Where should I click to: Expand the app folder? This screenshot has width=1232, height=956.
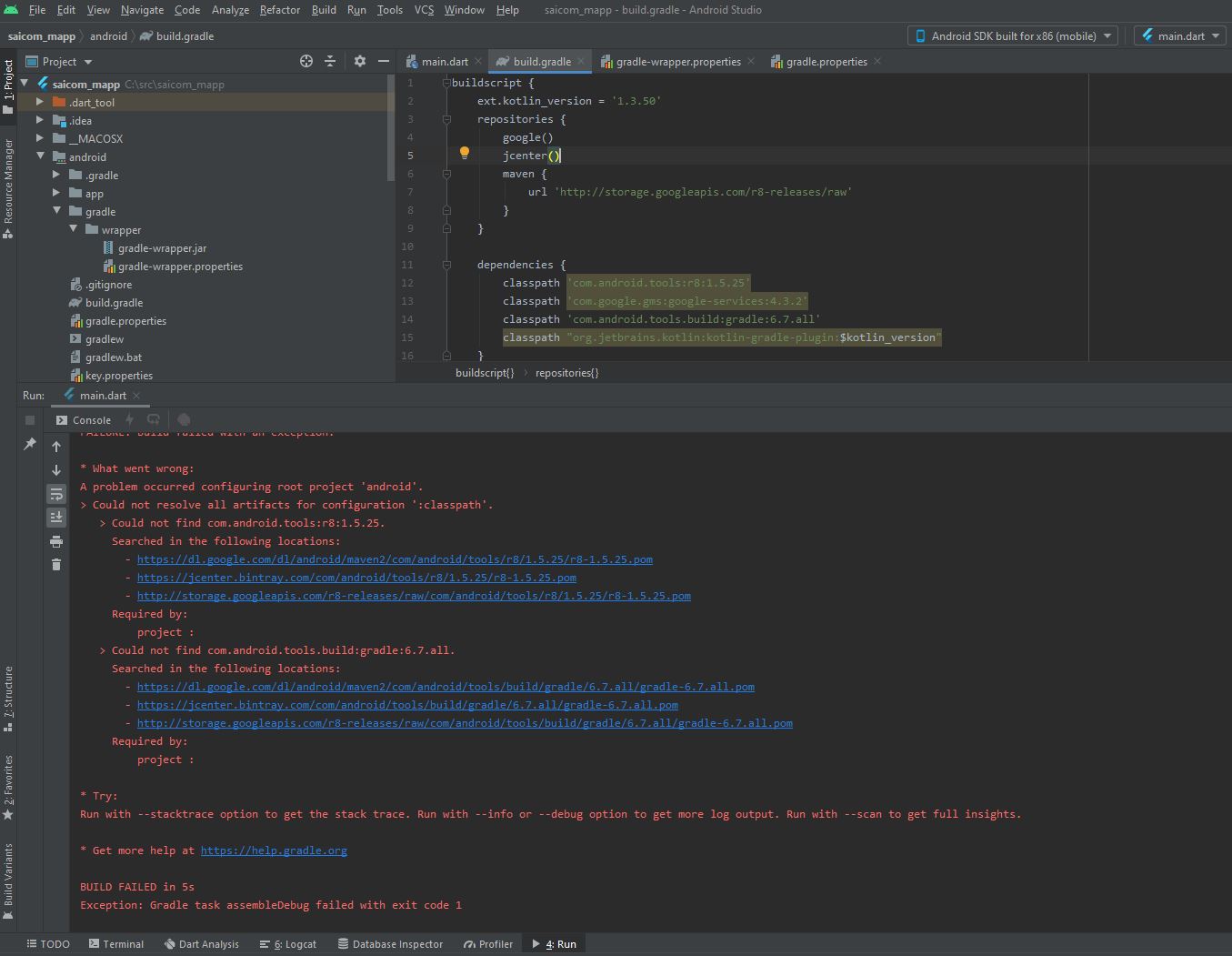click(x=56, y=193)
